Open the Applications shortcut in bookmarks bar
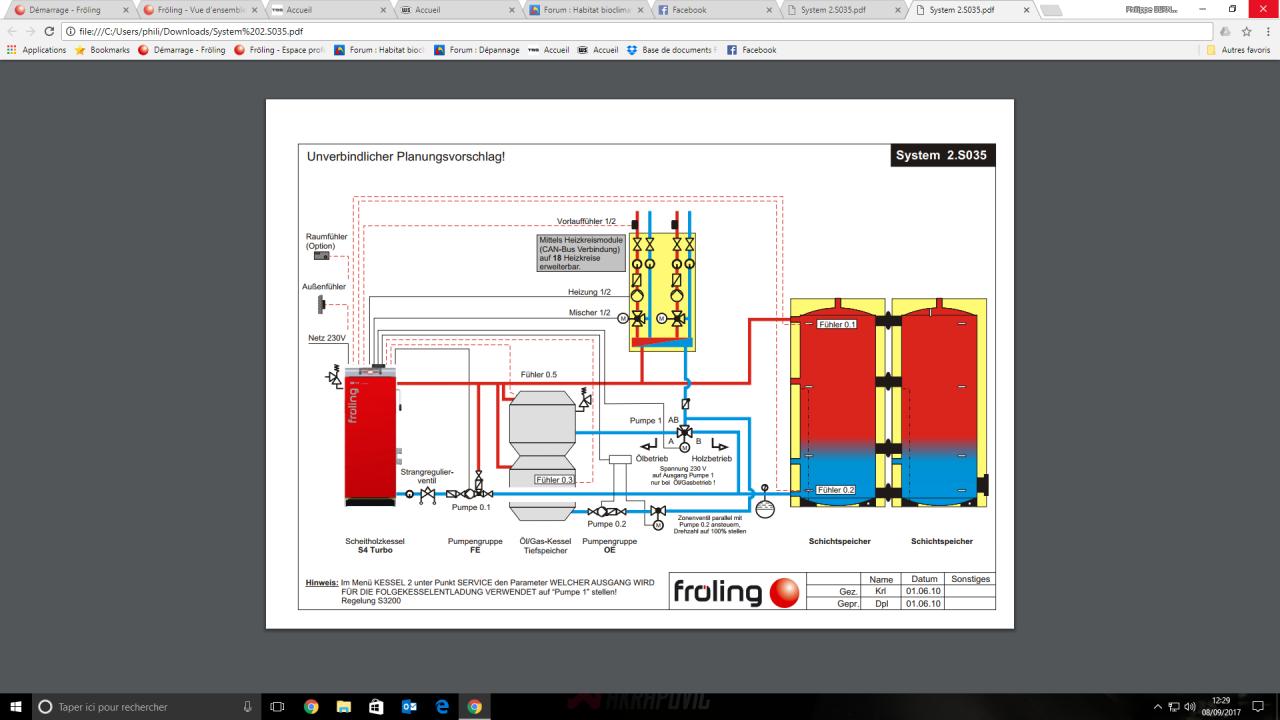 tap(36, 50)
